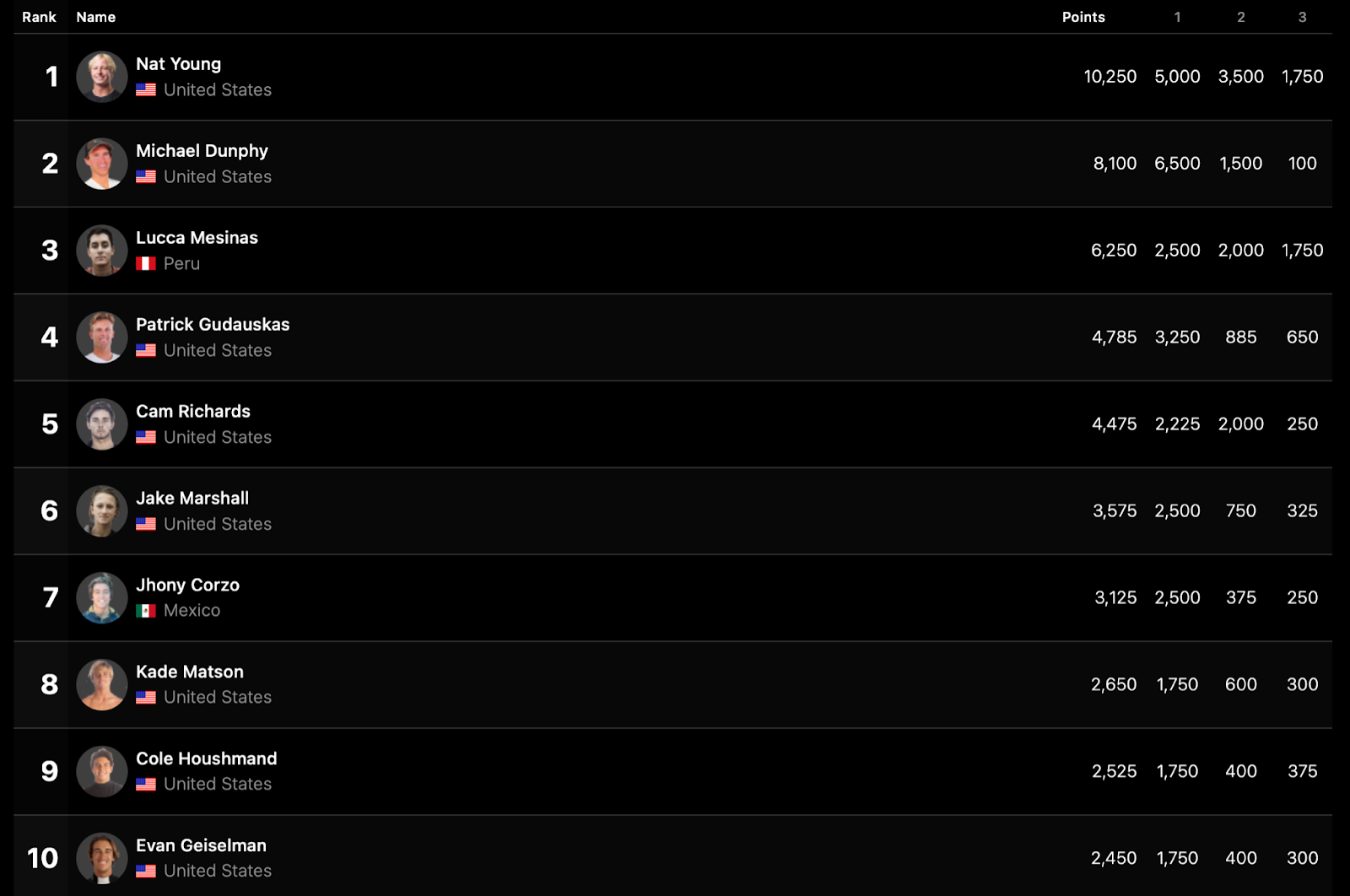
Task: Open Patrick Gudauskas name link
Action: tap(213, 324)
